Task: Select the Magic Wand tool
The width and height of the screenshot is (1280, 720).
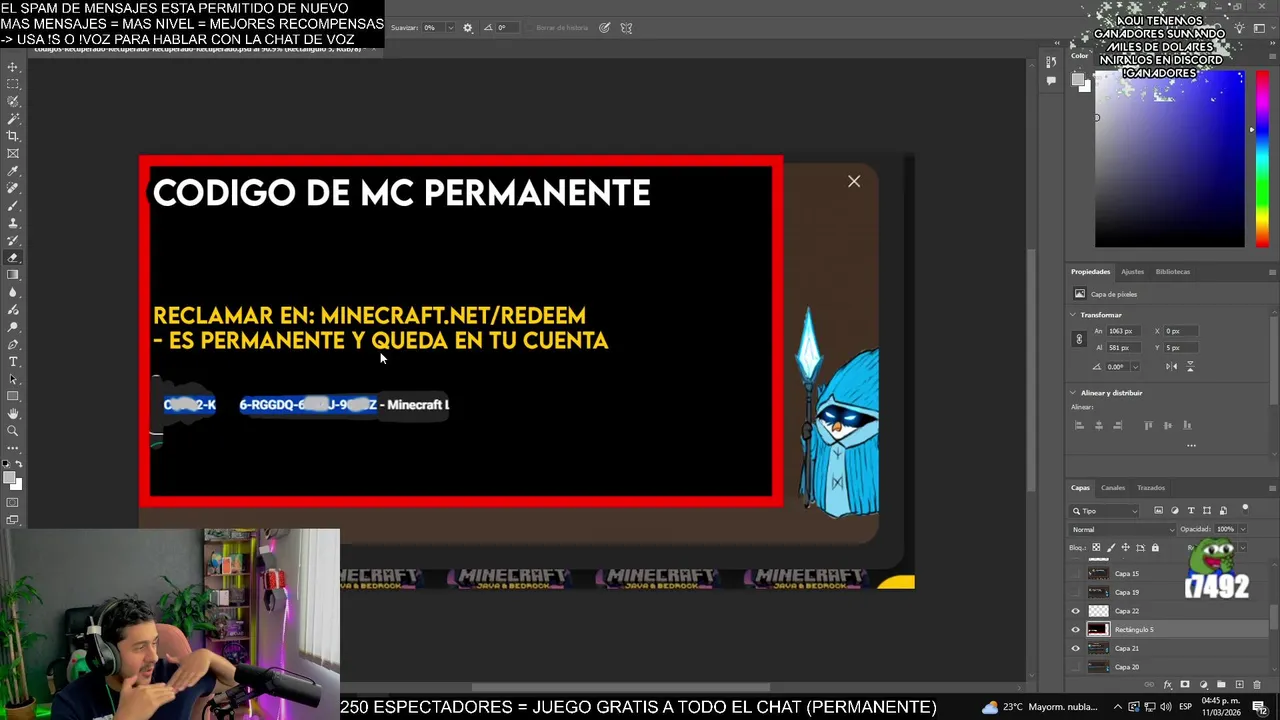Action: click(13, 118)
